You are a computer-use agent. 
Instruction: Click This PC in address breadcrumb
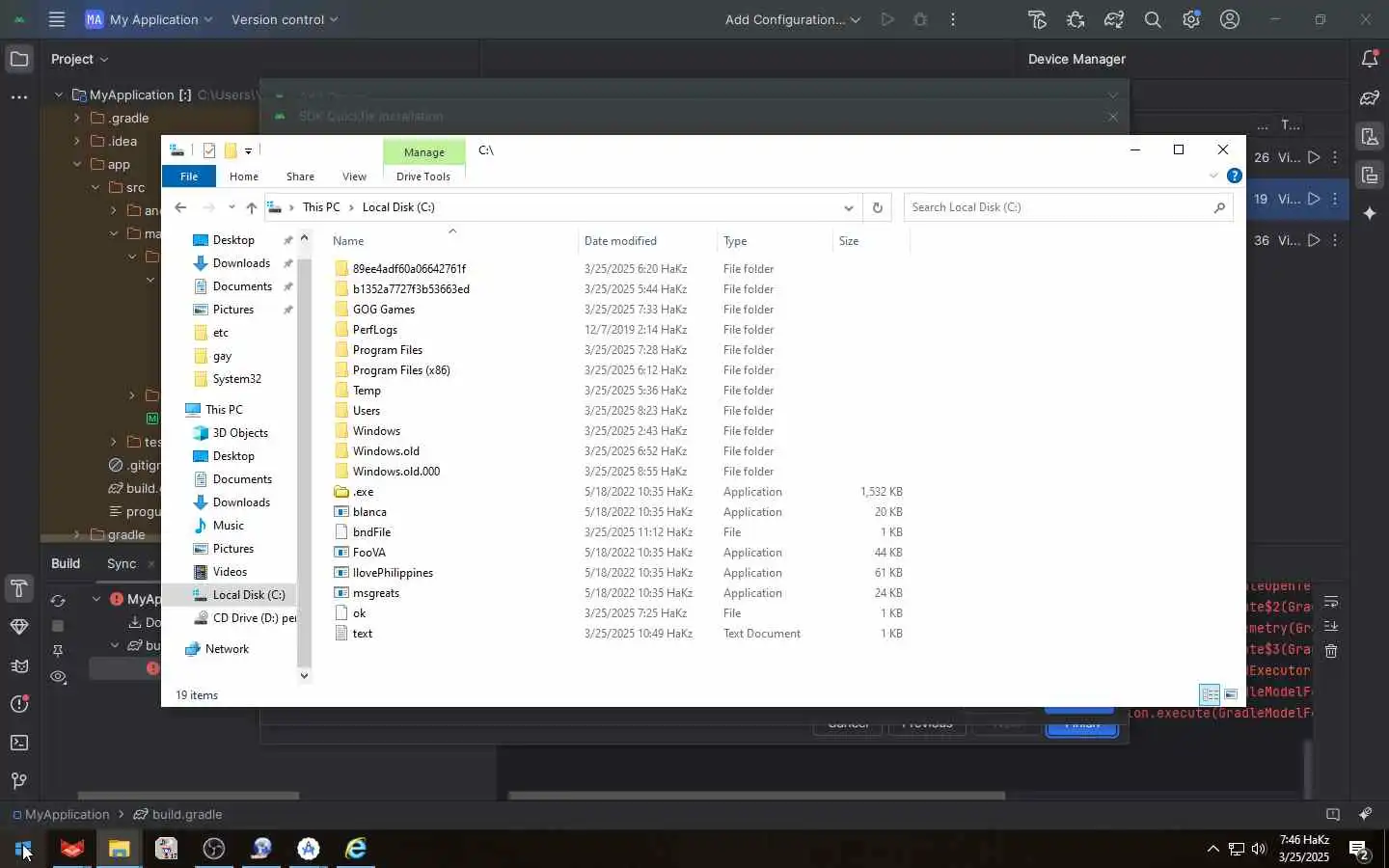coord(321,207)
